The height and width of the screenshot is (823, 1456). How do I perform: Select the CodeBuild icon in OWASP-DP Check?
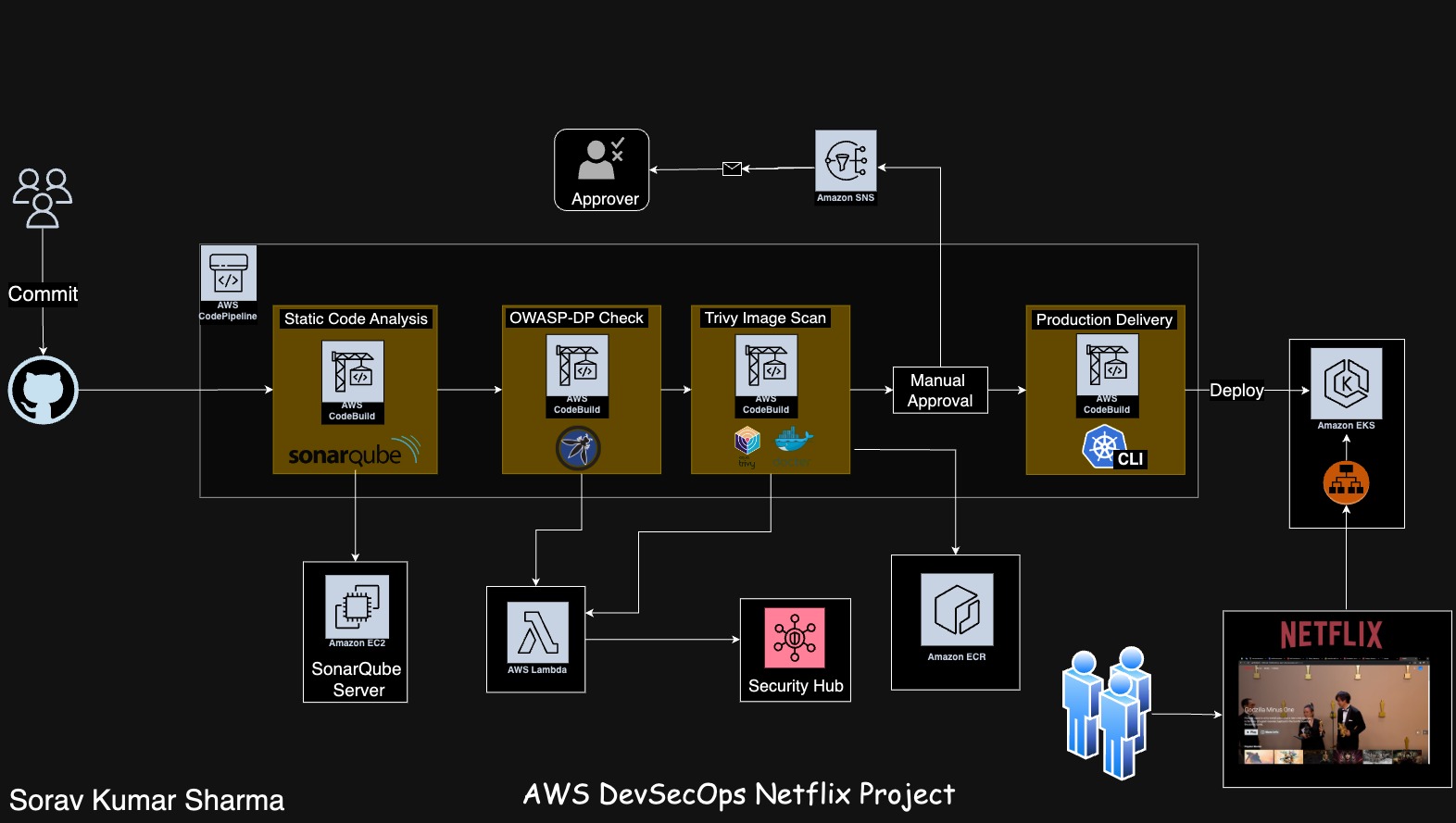point(577,365)
